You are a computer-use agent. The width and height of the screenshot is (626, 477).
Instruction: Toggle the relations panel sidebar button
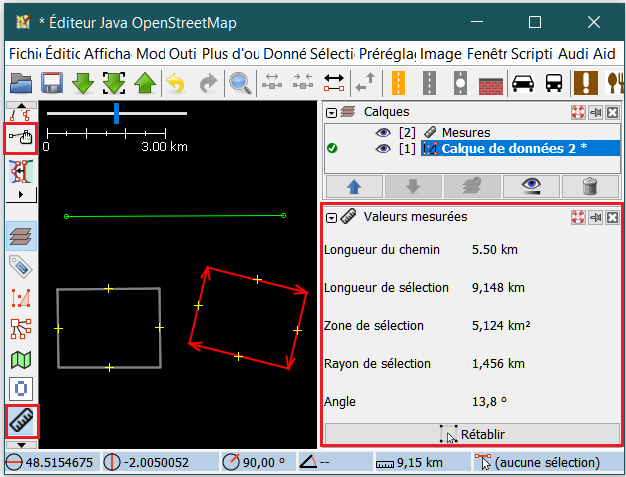click(21, 329)
